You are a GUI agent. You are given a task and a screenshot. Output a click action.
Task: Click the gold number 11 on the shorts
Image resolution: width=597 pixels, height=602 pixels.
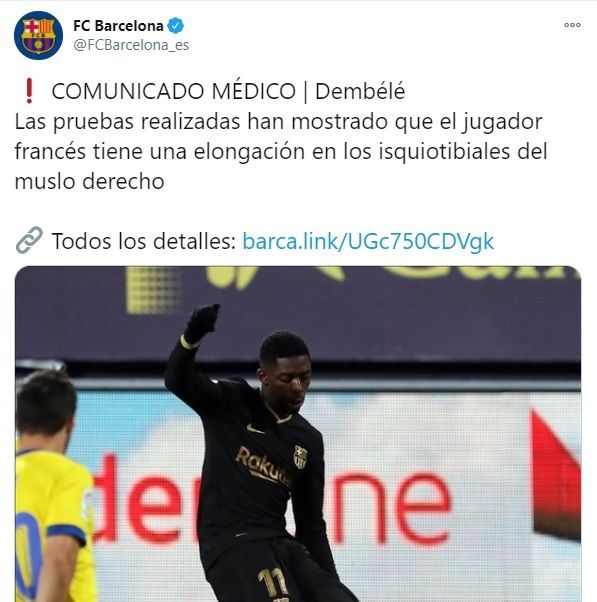(x=273, y=584)
